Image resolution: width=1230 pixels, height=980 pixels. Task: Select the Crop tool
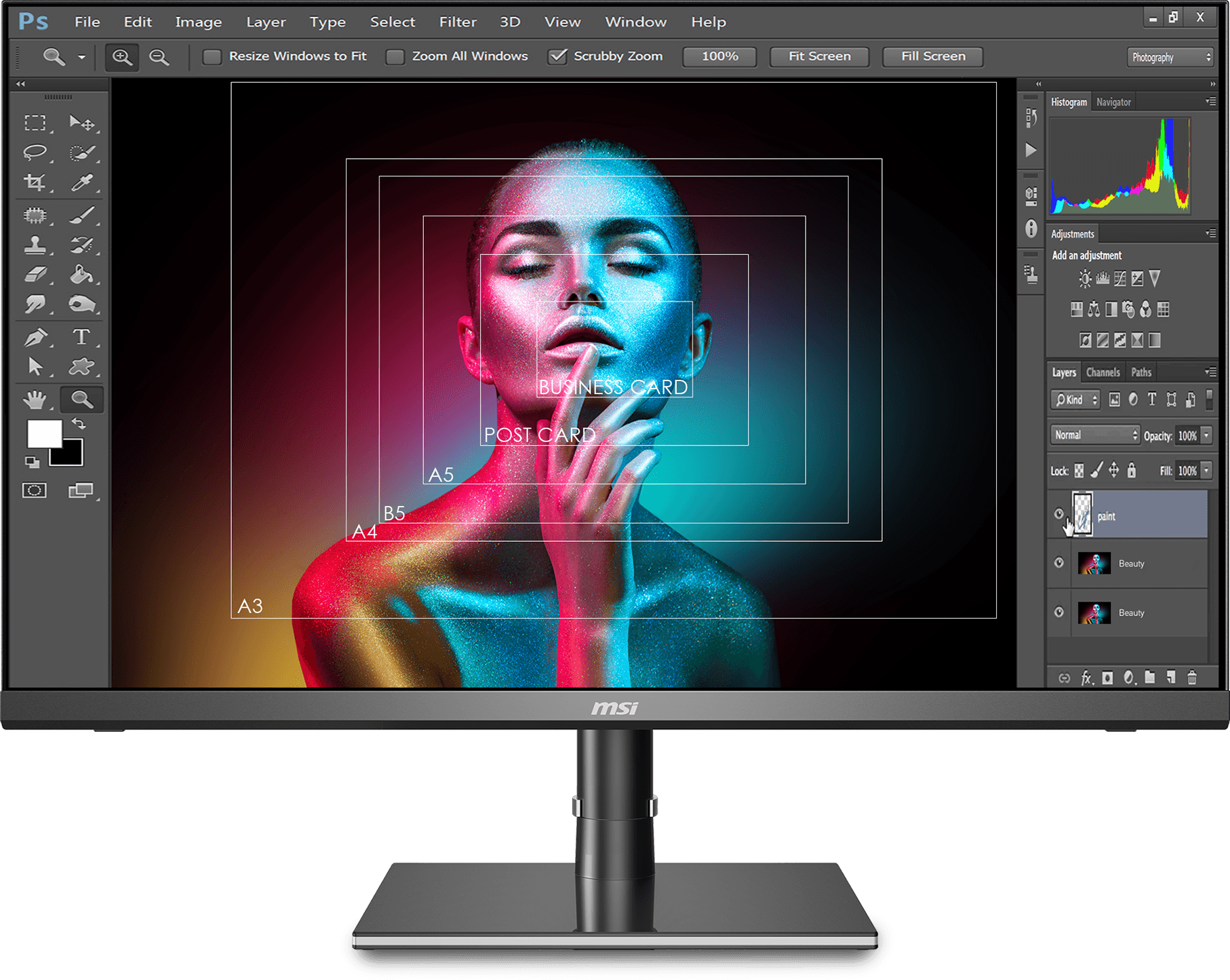pyautogui.click(x=35, y=182)
